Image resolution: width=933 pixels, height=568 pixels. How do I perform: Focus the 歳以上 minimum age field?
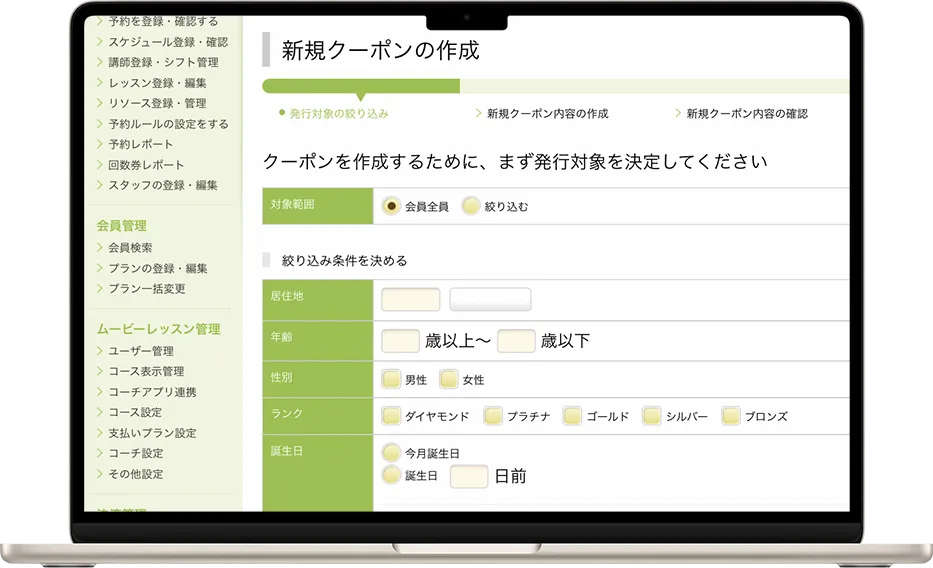pyautogui.click(x=400, y=341)
